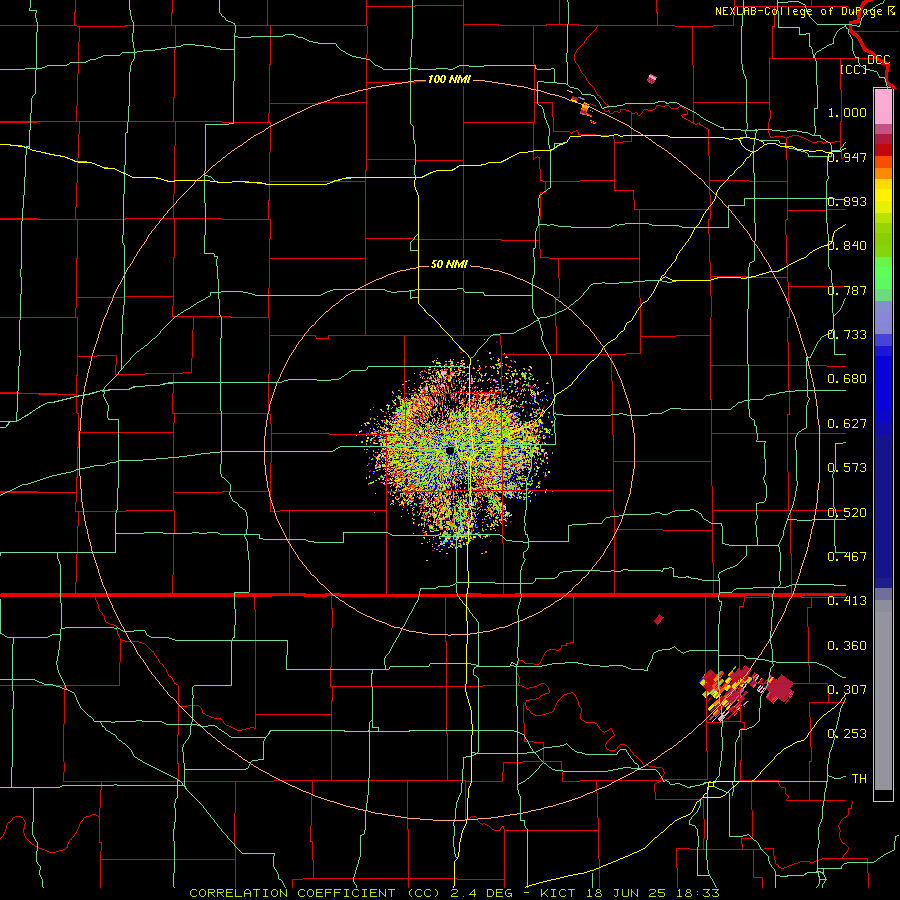Screen dimensions: 900x900
Task: Click the 0.787 scale value
Action: 847,290
